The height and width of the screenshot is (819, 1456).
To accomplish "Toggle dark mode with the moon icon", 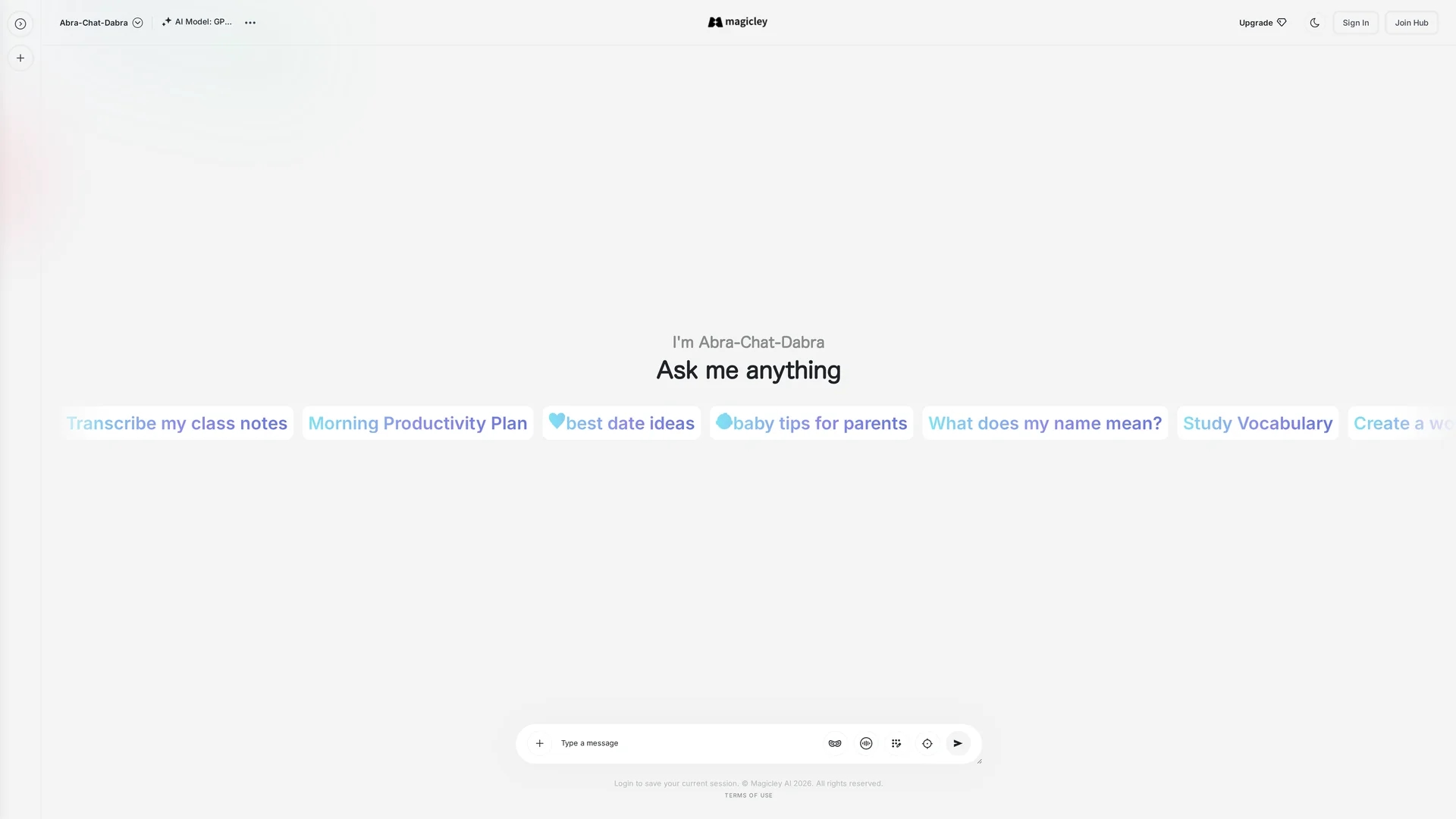I will click(1315, 23).
